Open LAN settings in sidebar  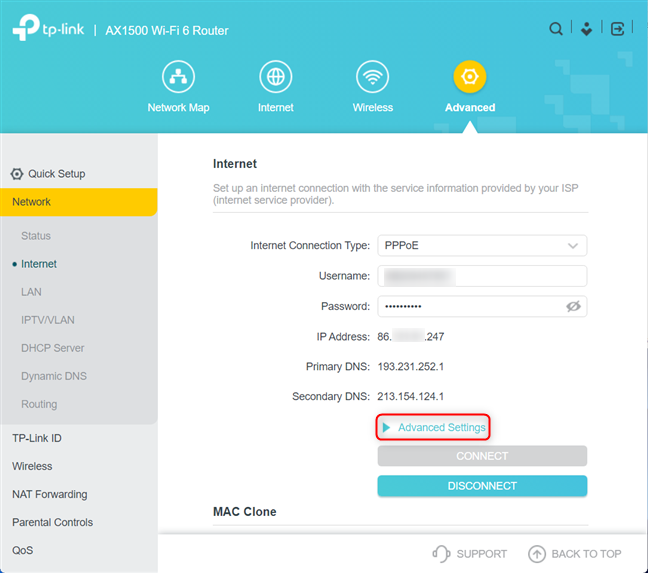click(31, 292)
